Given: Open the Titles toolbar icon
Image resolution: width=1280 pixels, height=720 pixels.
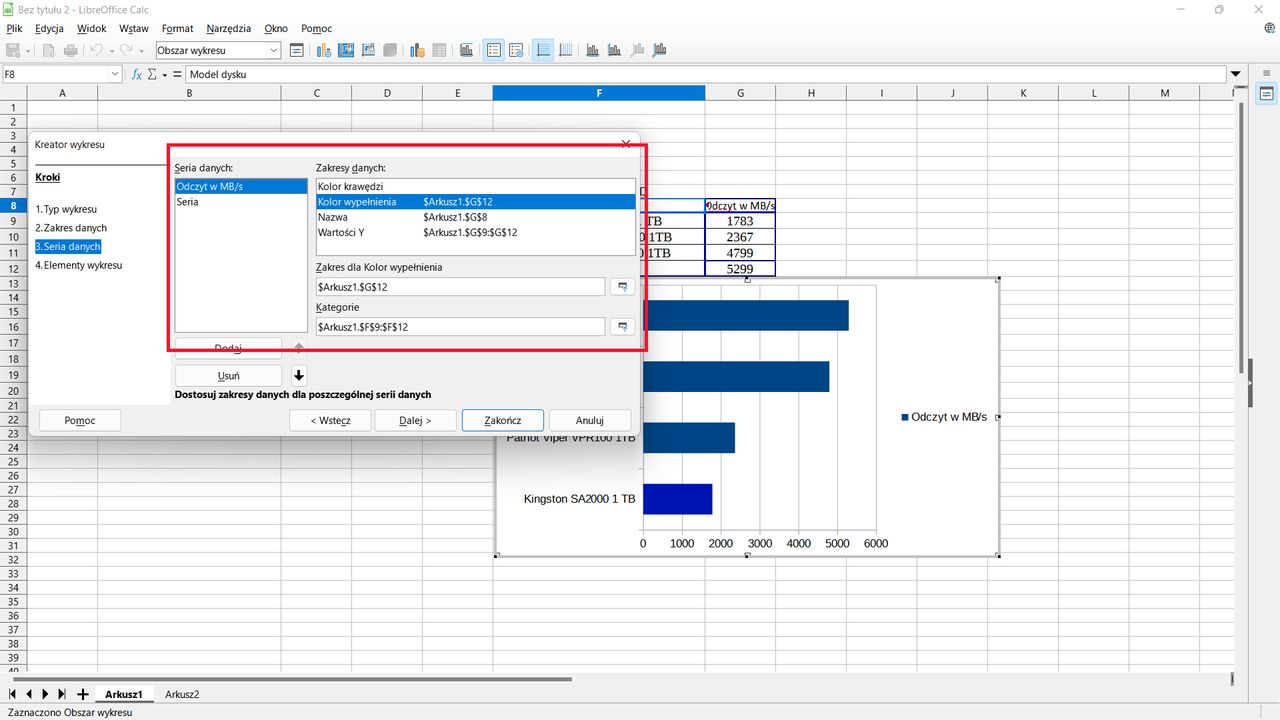Looking at the screenshot, I should [x=466, y=50].
